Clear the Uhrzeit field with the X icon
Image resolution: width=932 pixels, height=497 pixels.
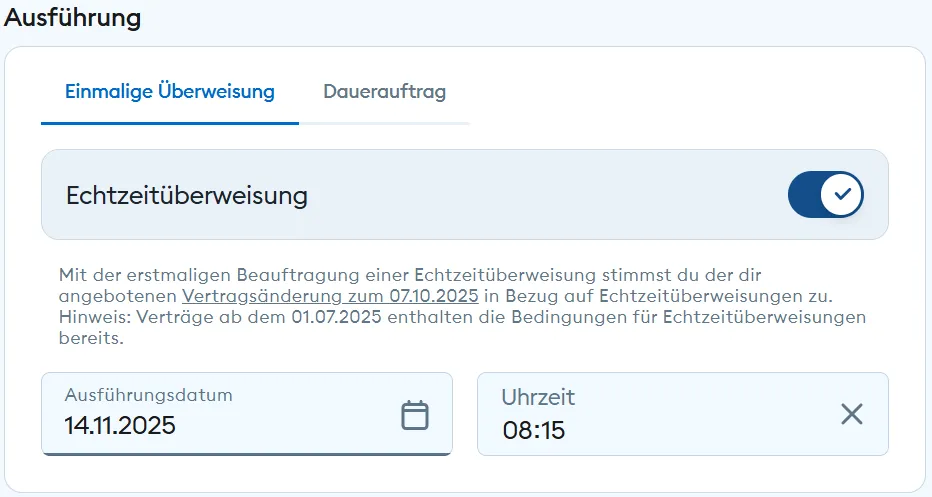[851, 414]
